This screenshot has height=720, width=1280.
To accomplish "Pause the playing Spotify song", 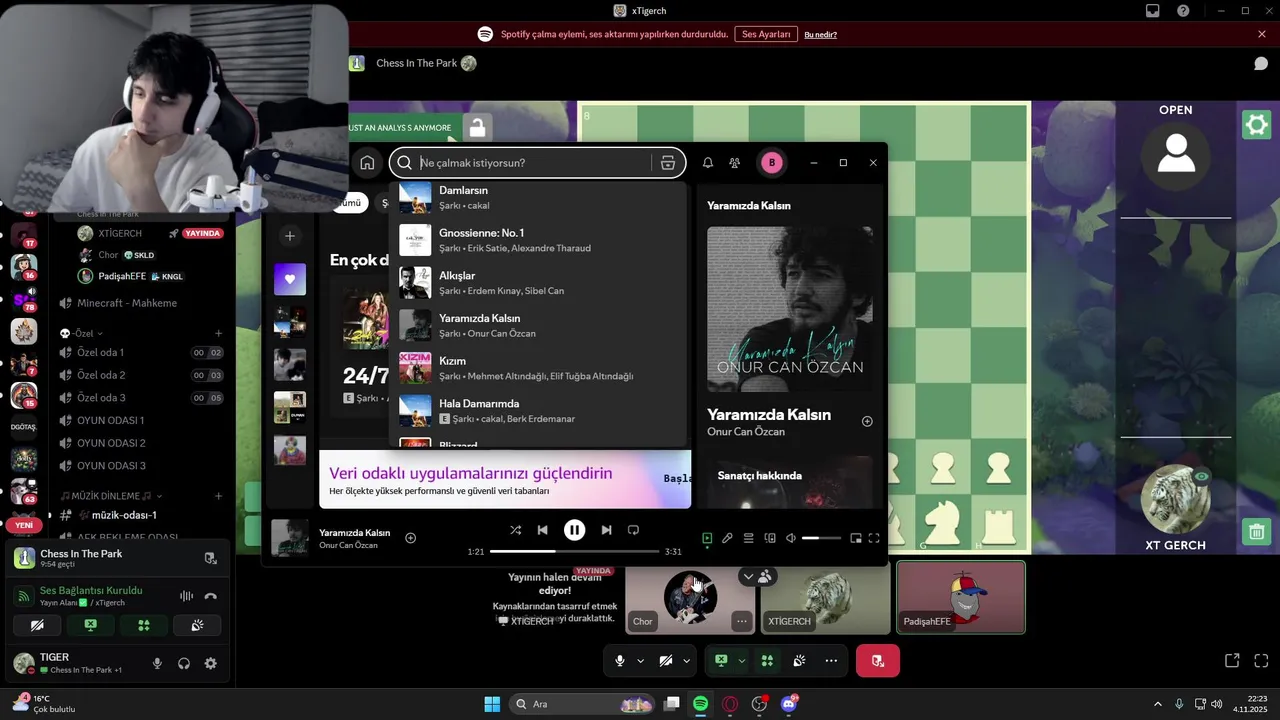I will point(574,530).
